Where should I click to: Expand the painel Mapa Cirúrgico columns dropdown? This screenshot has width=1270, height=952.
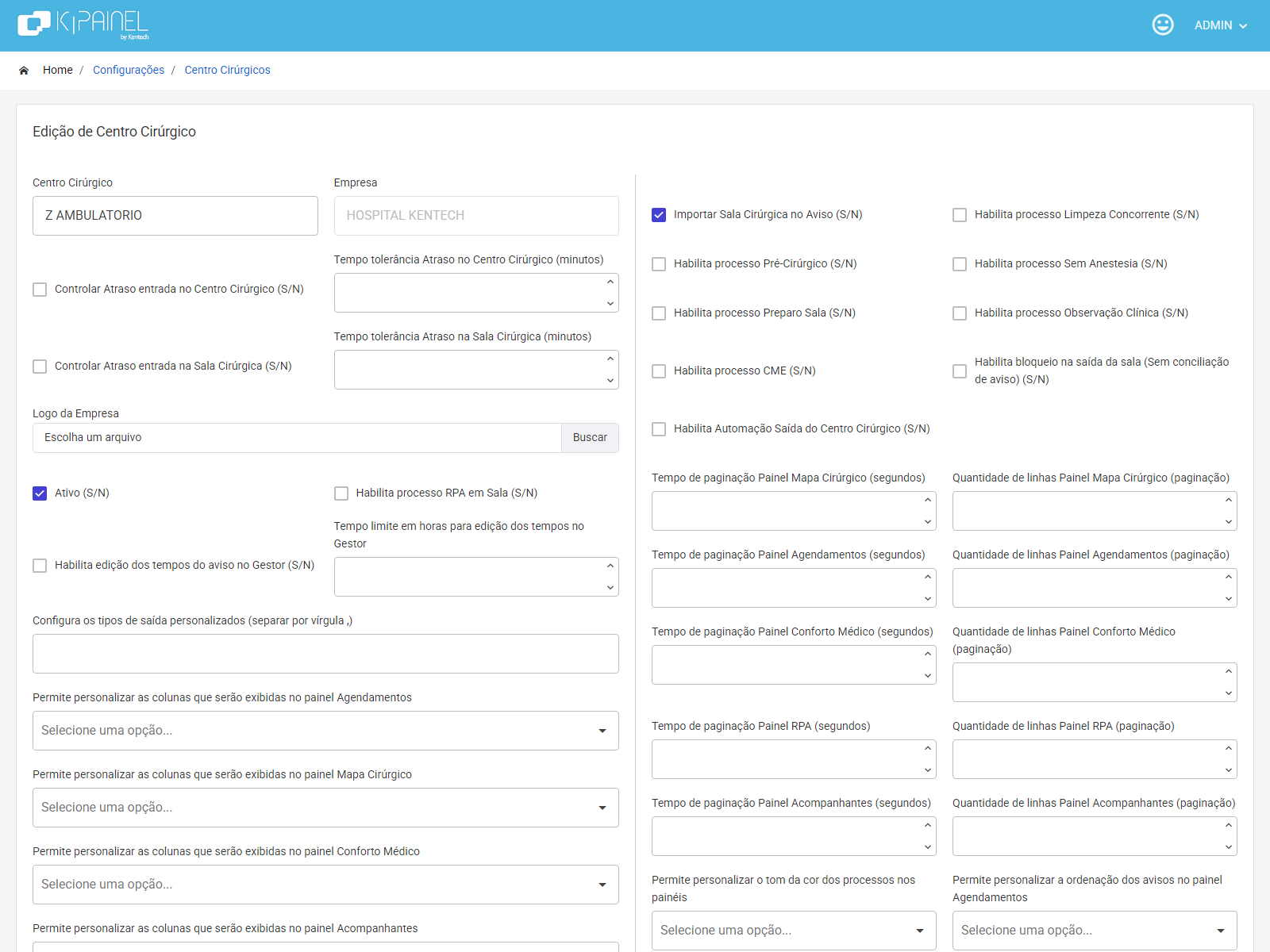325,808
